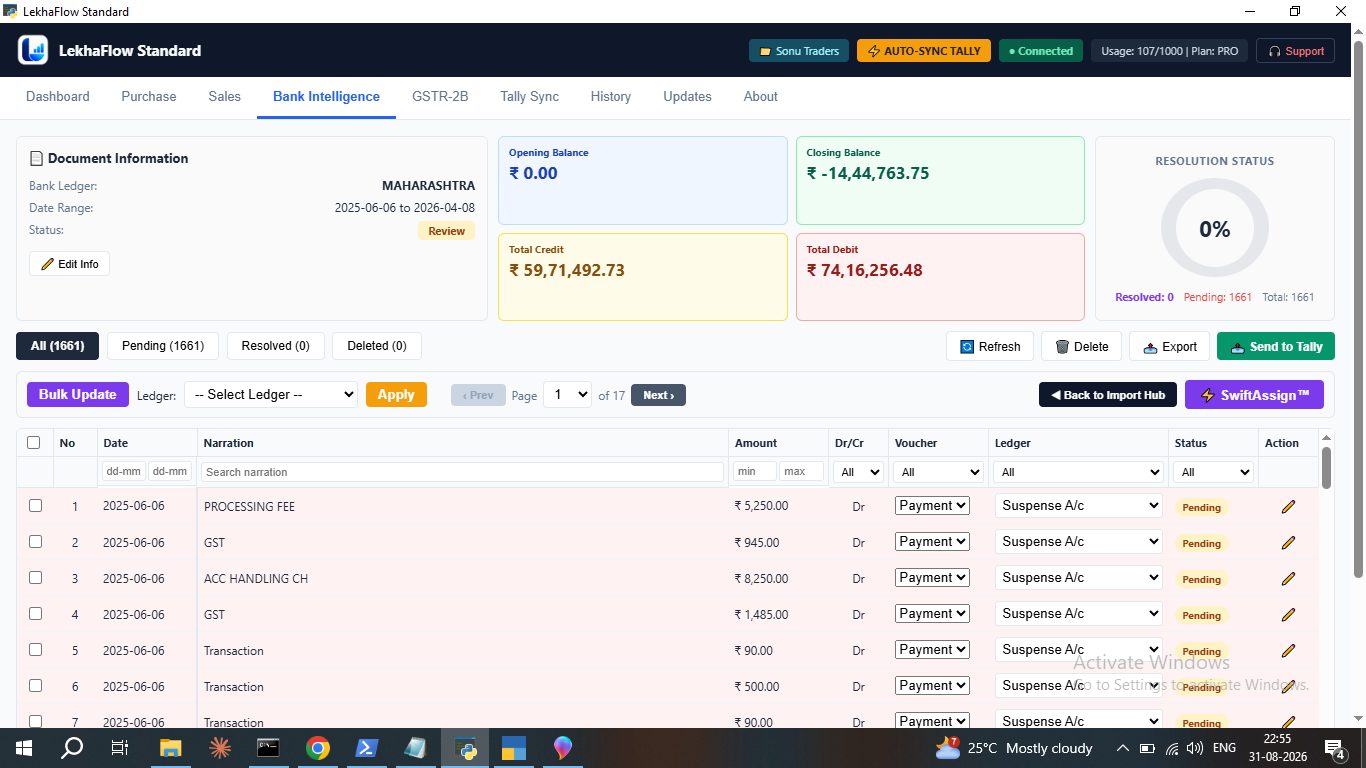The image size is (1366, 768).
Task: Select row 5 Transaction checkbox
Action: point(35,650)
